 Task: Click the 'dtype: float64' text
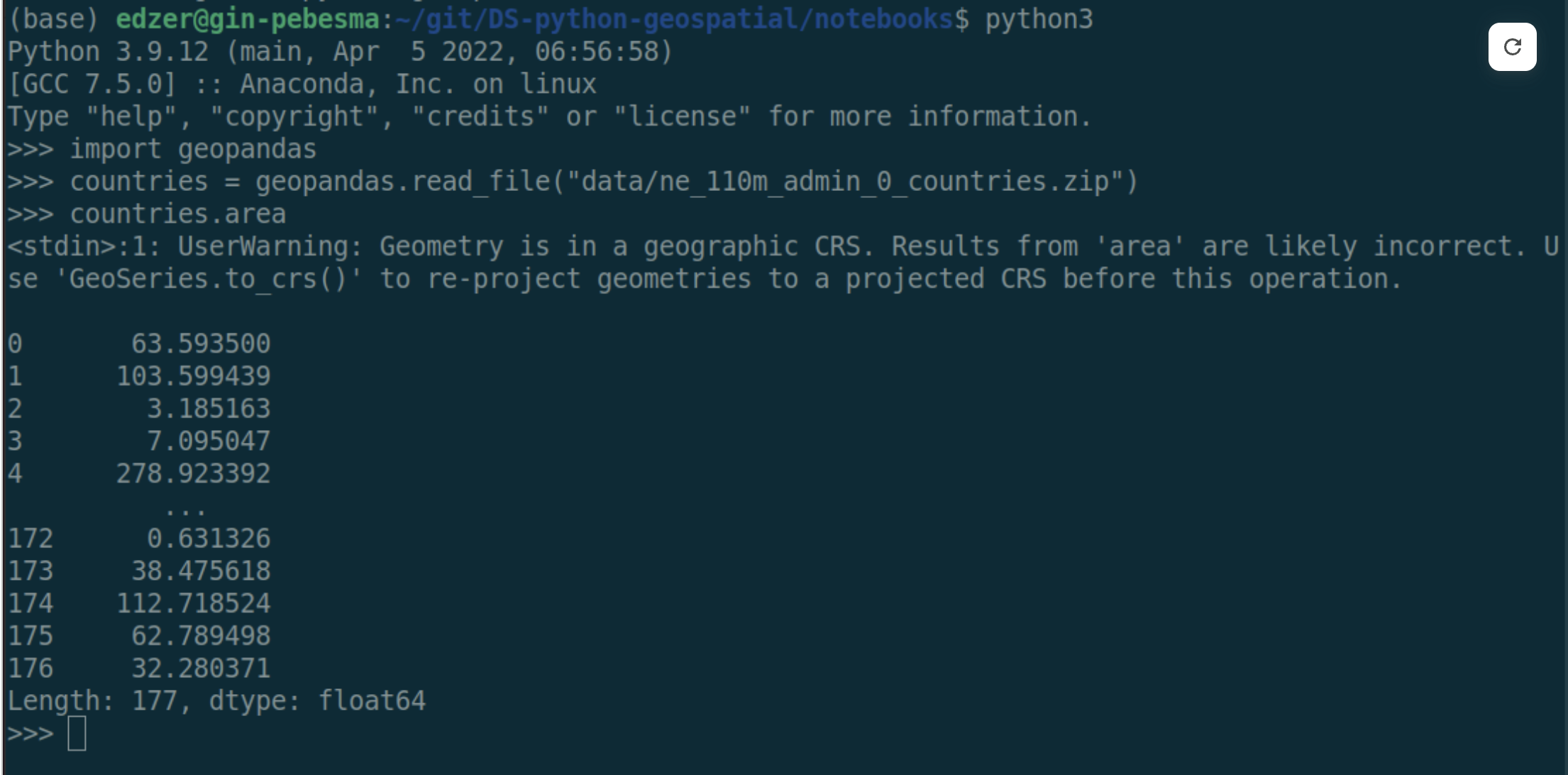(x=317, y=700)
